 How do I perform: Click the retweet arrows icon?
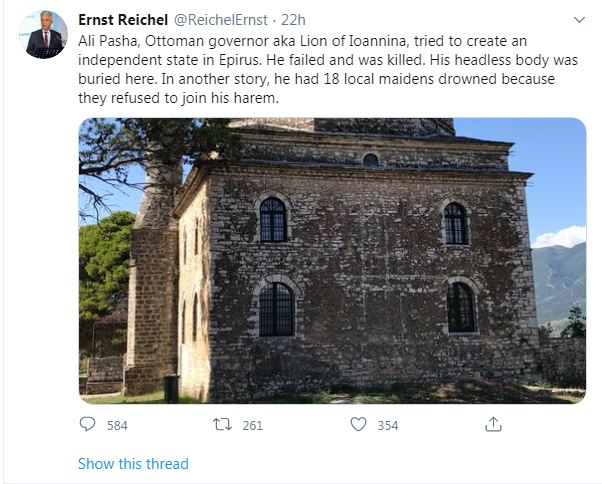point(223,424)
